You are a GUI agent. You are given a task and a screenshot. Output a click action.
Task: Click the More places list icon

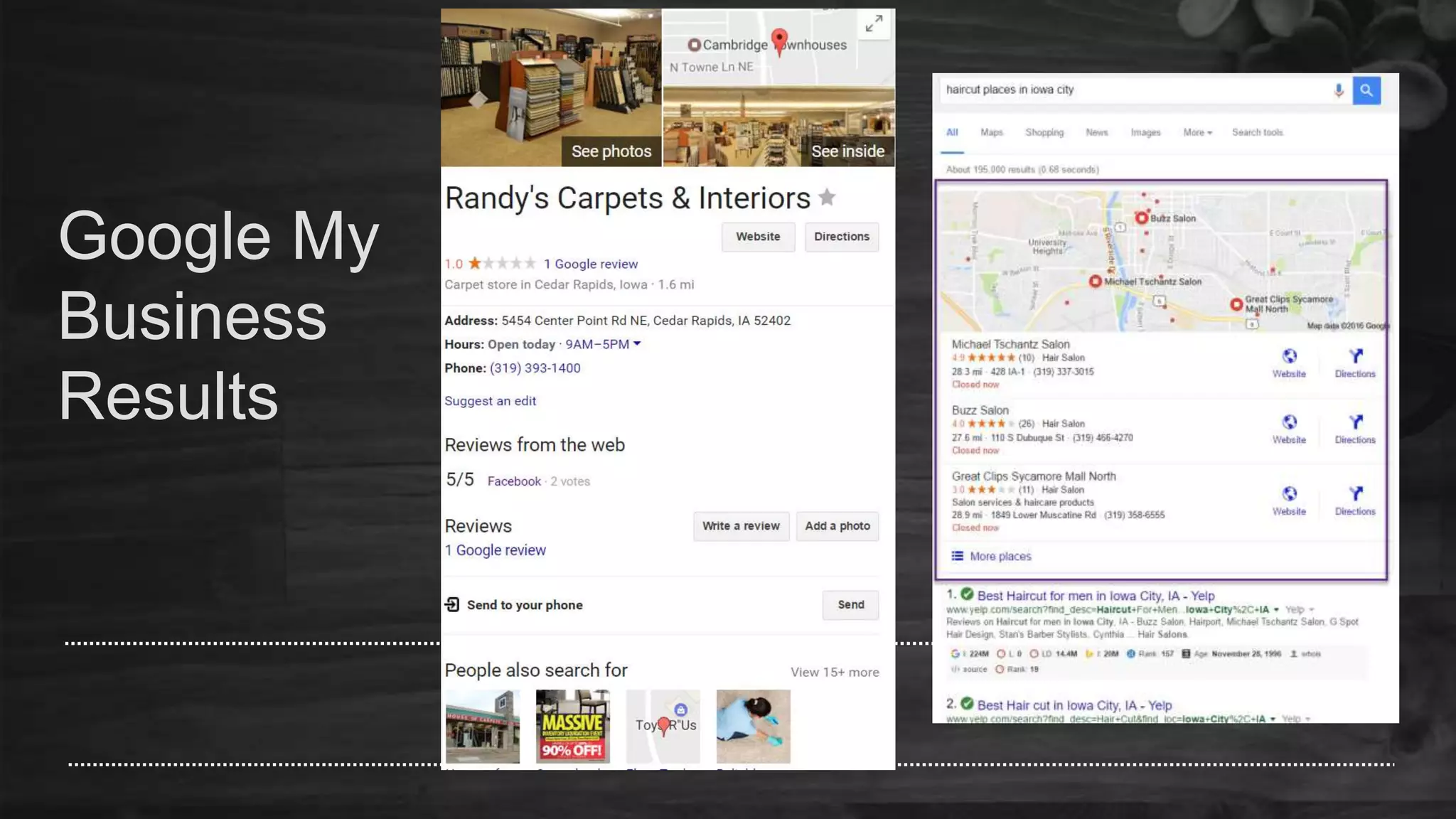click(x=958, y=556)
